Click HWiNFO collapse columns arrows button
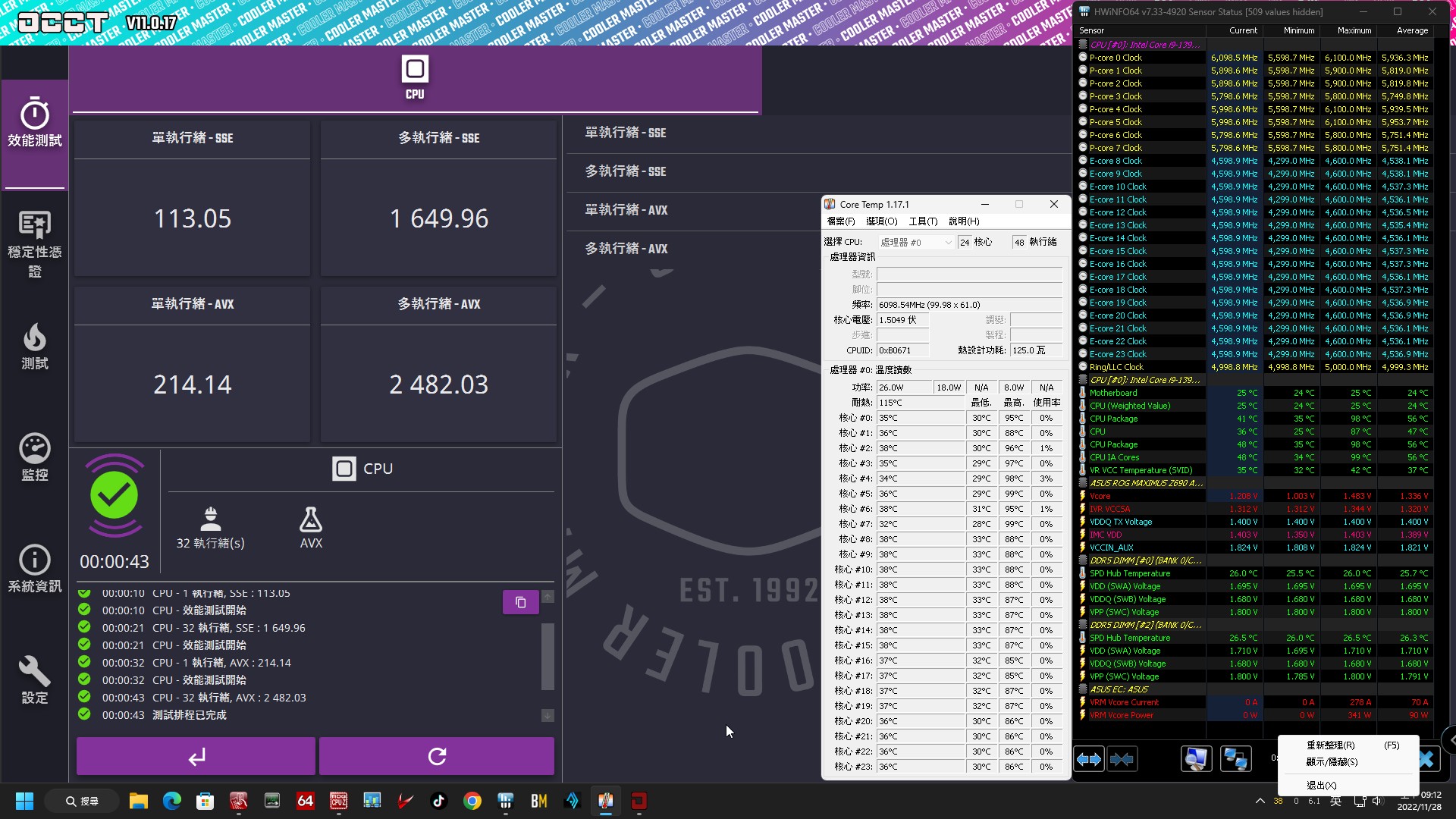 coord(1122,759)
